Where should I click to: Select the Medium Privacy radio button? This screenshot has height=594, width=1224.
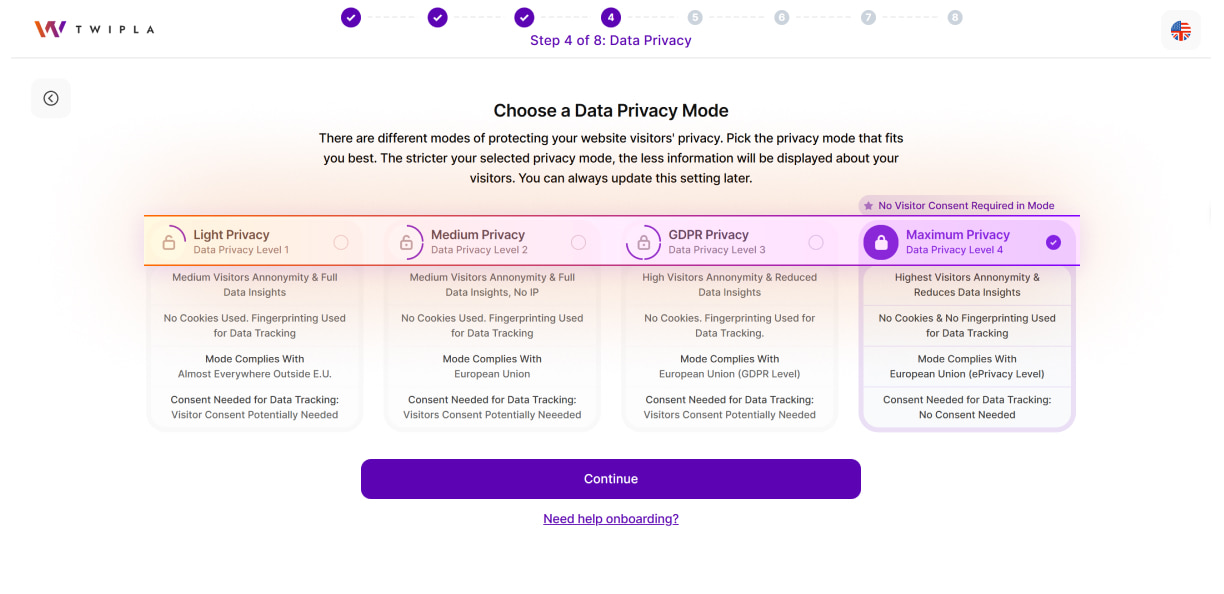578,241
